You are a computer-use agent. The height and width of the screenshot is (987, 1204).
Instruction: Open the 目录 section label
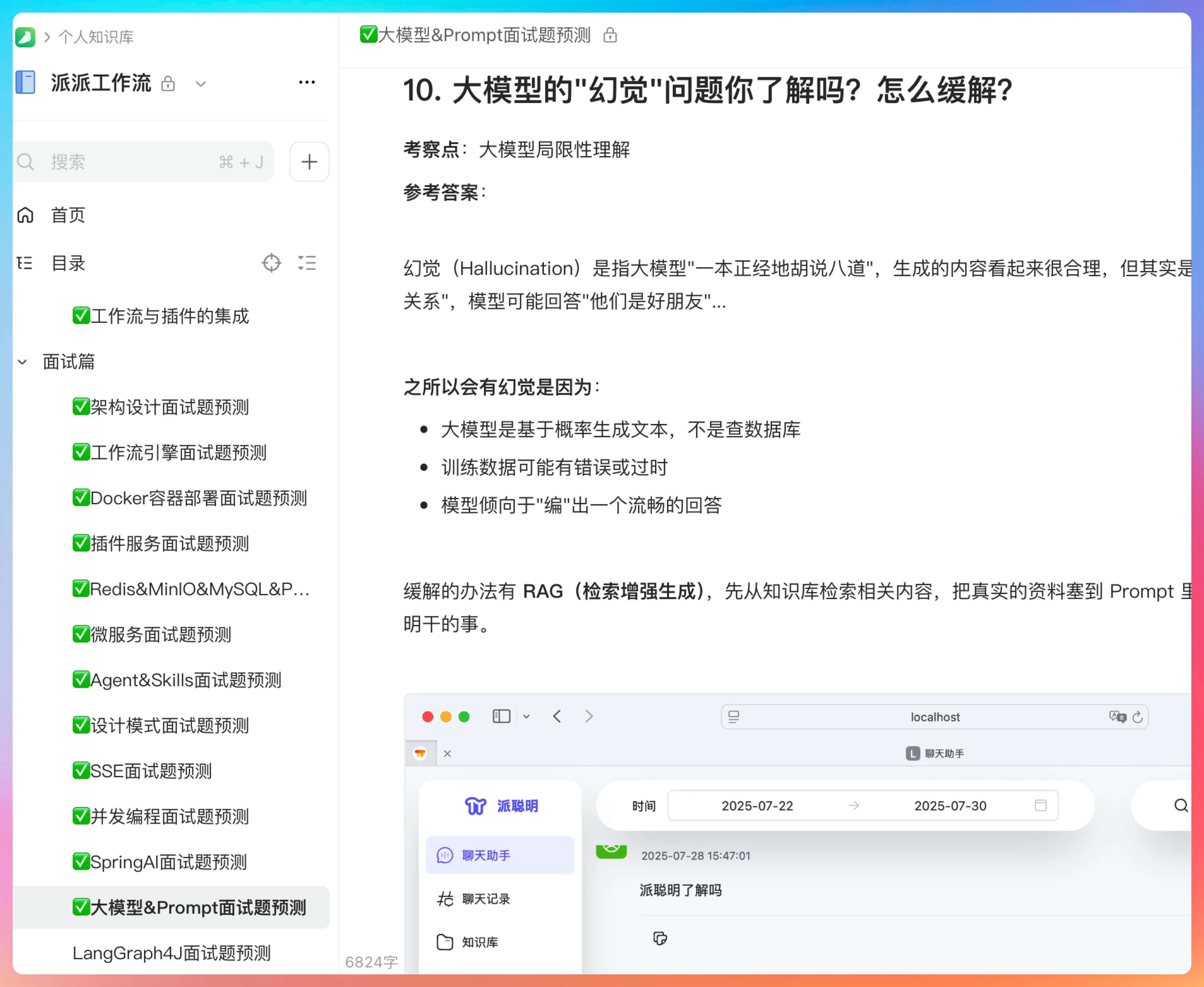tap(68, 263)
